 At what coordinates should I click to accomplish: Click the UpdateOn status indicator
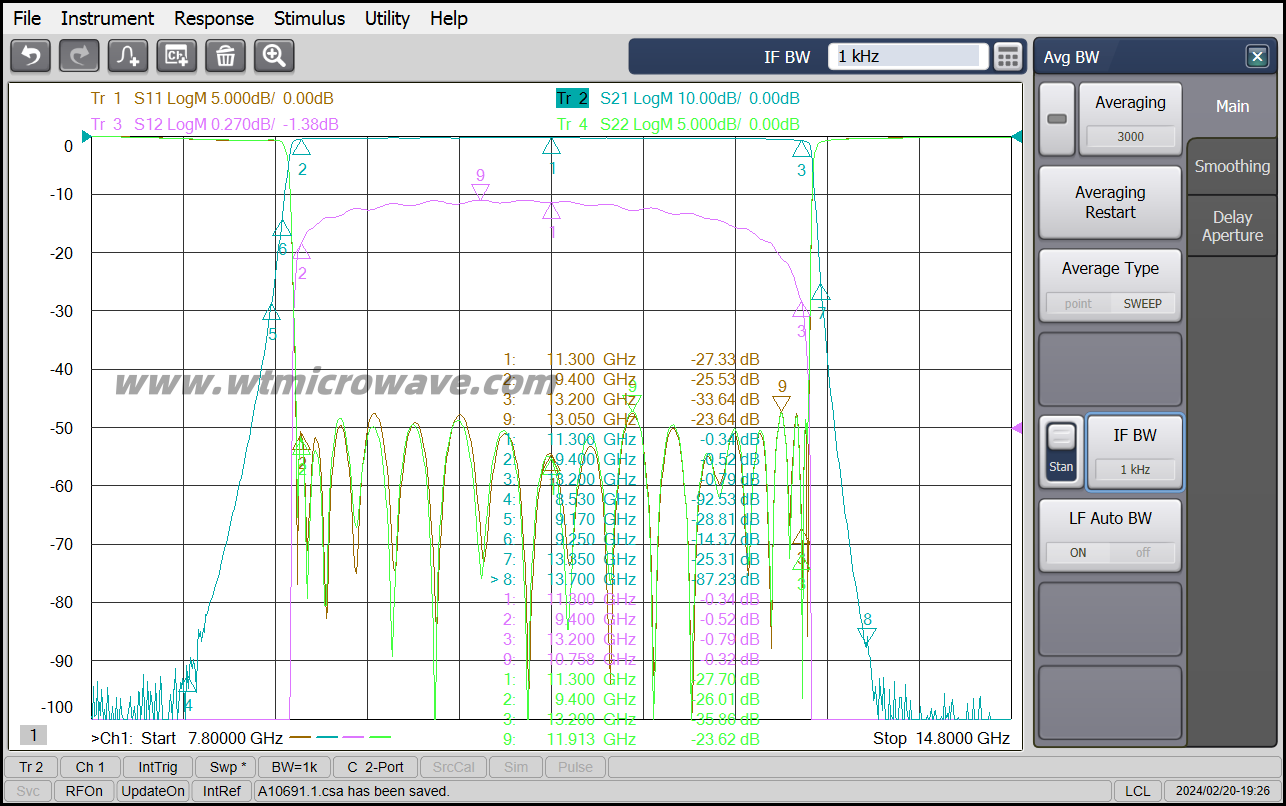point(153,791)
